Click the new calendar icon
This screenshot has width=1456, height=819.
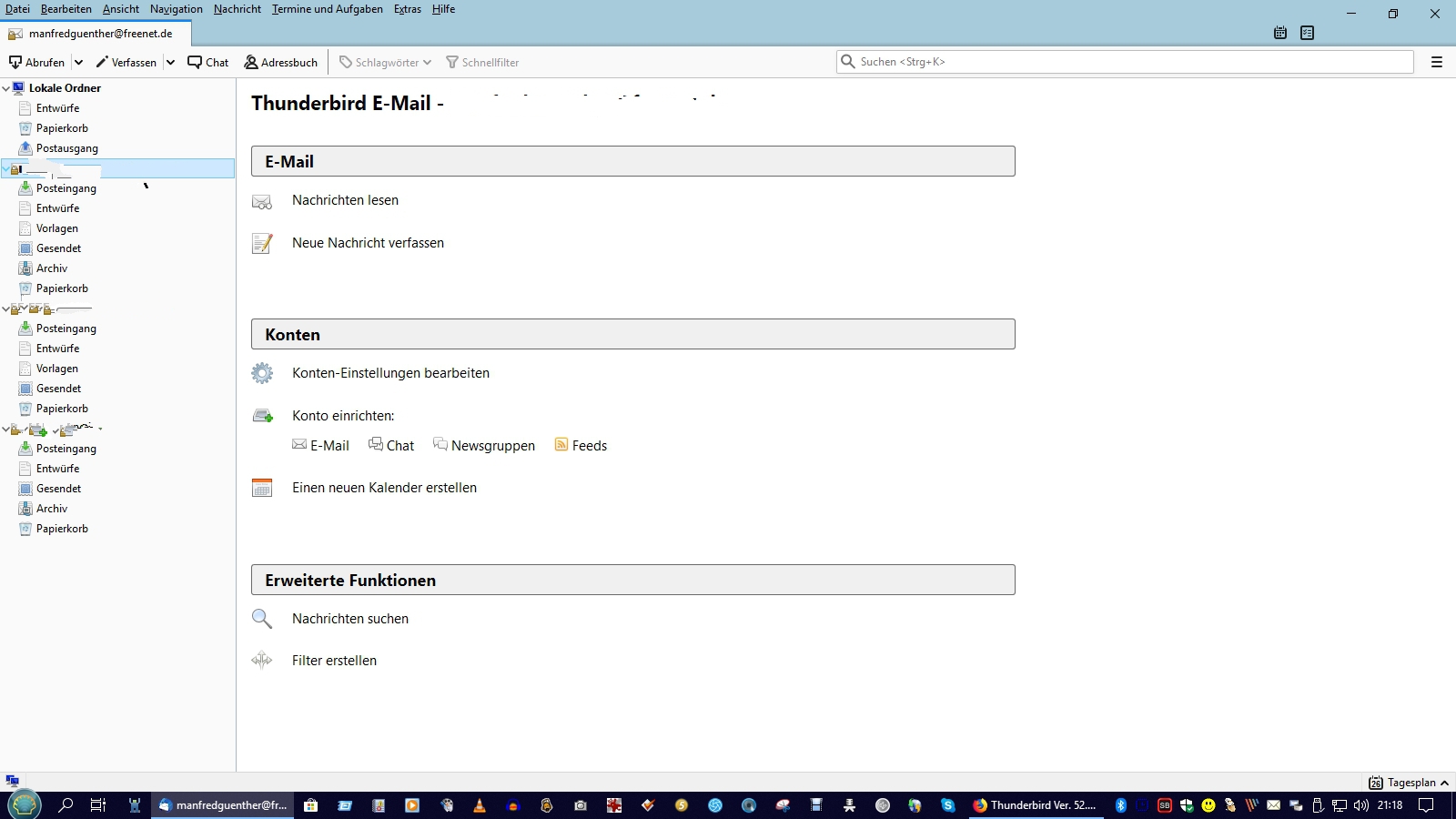[x=262, y=488]
